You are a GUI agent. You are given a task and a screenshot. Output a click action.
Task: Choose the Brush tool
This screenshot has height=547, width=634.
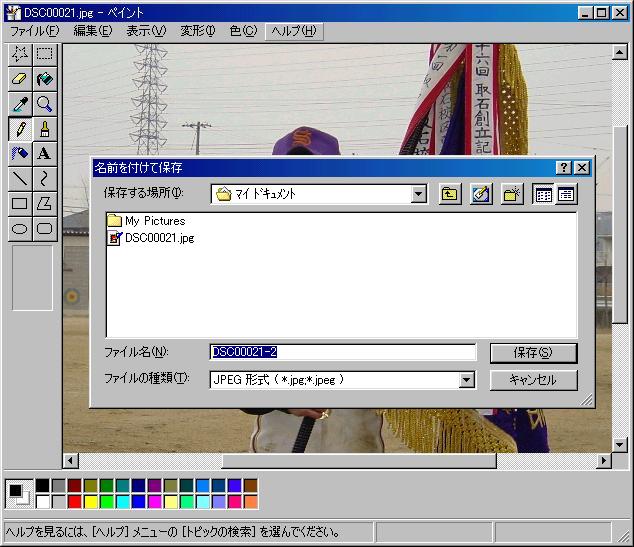coord(44,129)
